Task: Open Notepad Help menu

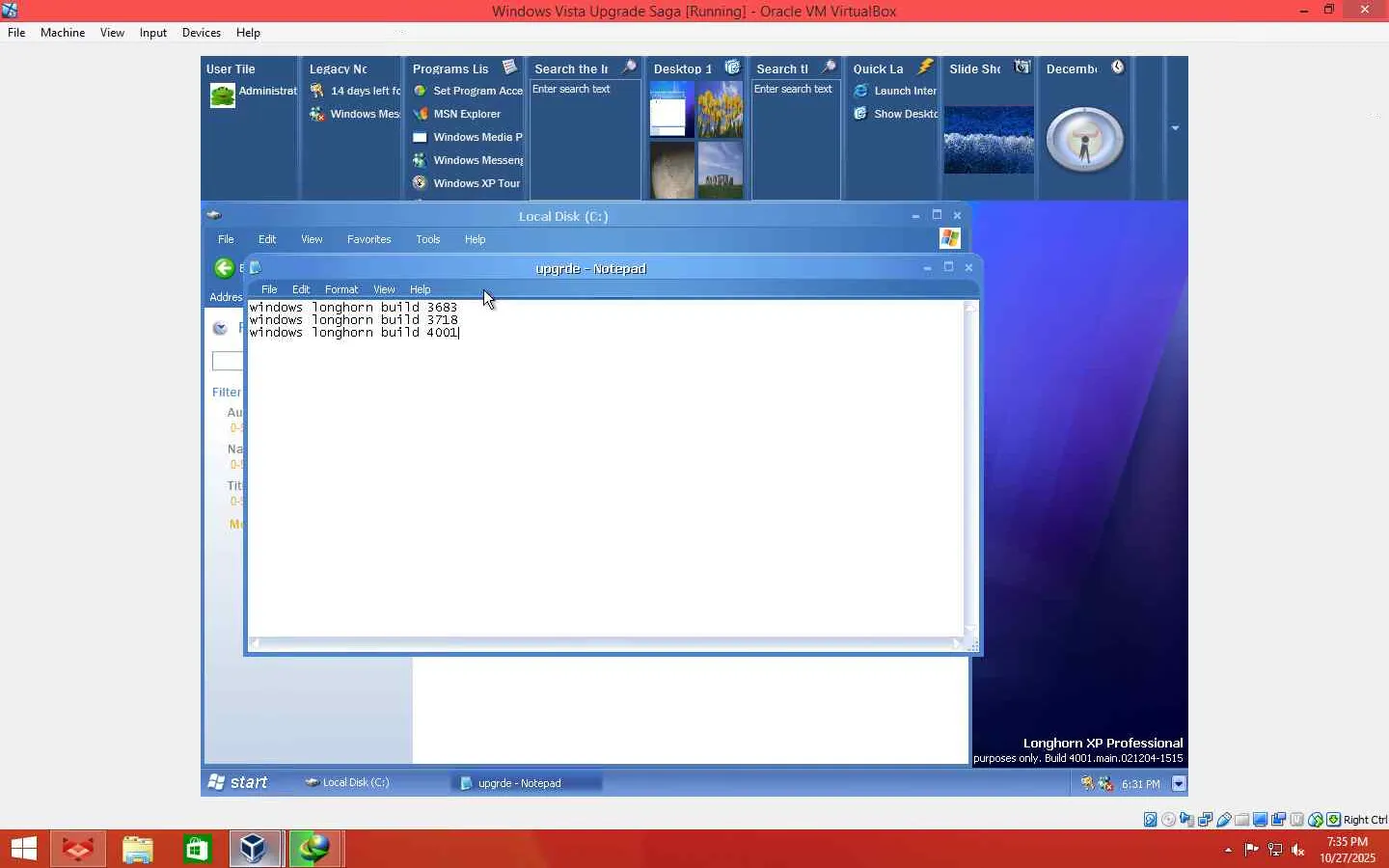Action: [x=420, y=289]
